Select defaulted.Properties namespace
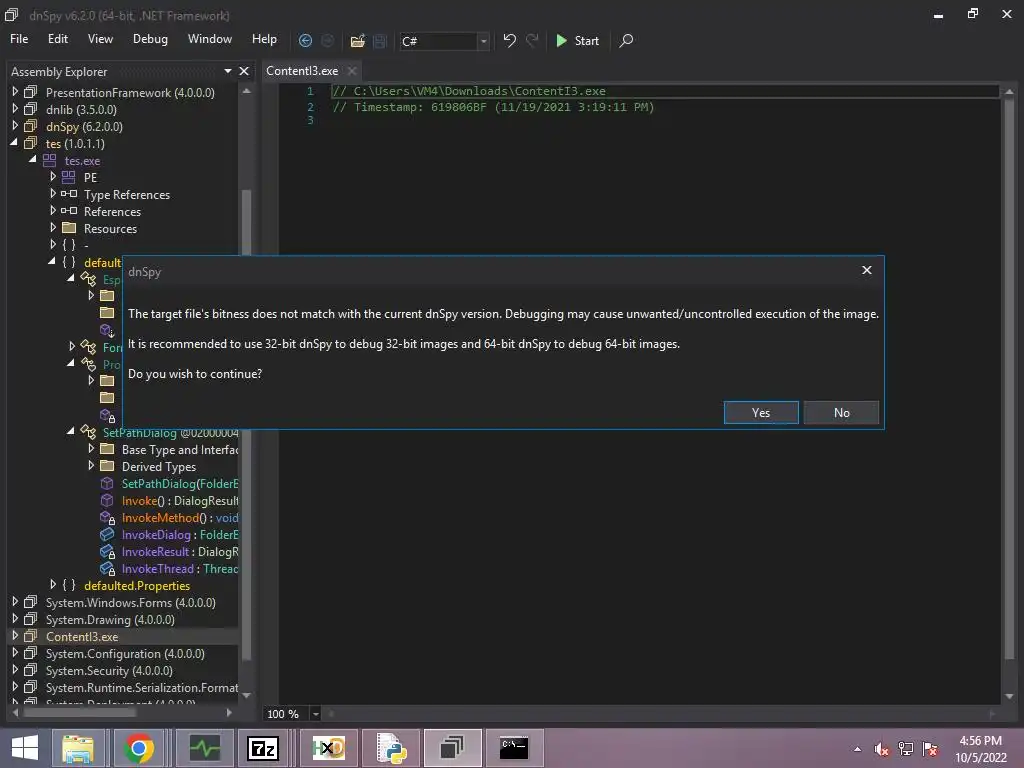The height and width of the screenshot is (768, 1024). (x=137, y=586)
